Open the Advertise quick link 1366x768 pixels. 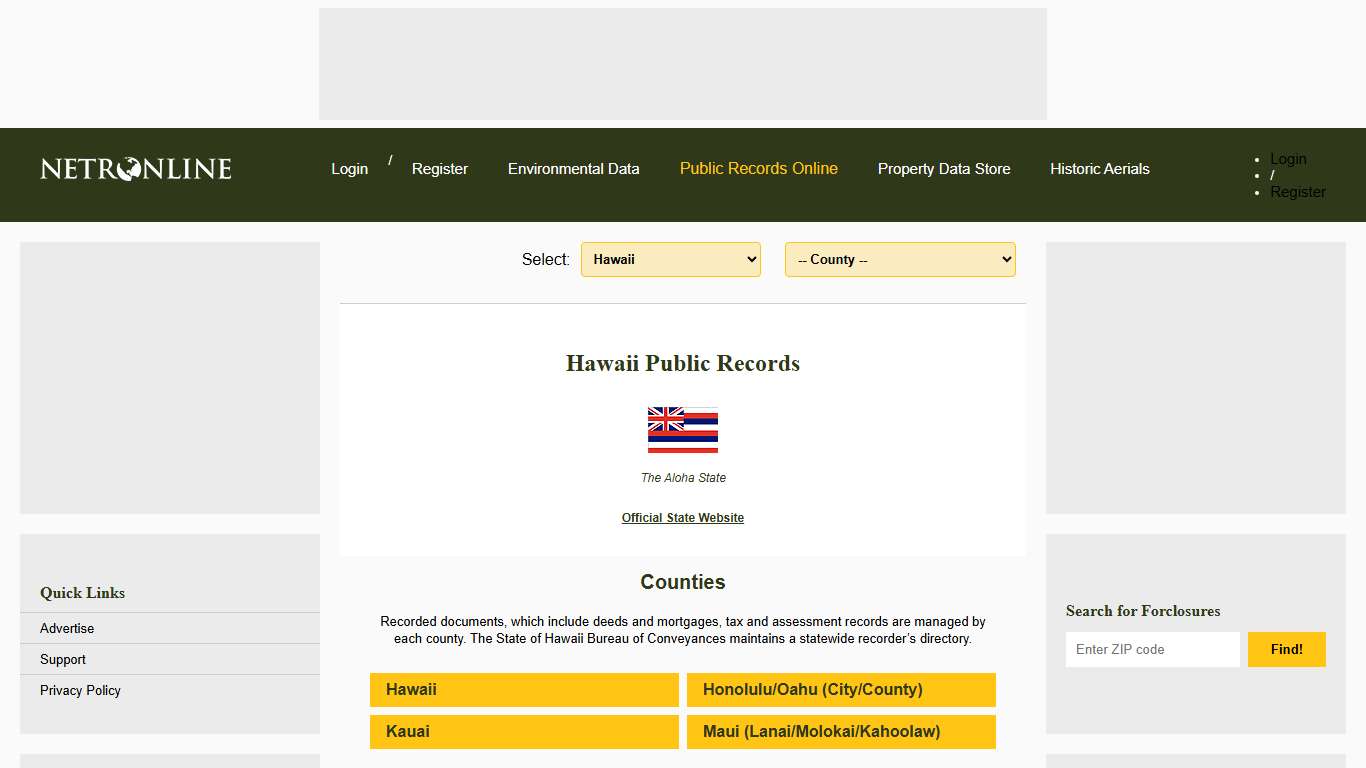click(x=66, y=628)
